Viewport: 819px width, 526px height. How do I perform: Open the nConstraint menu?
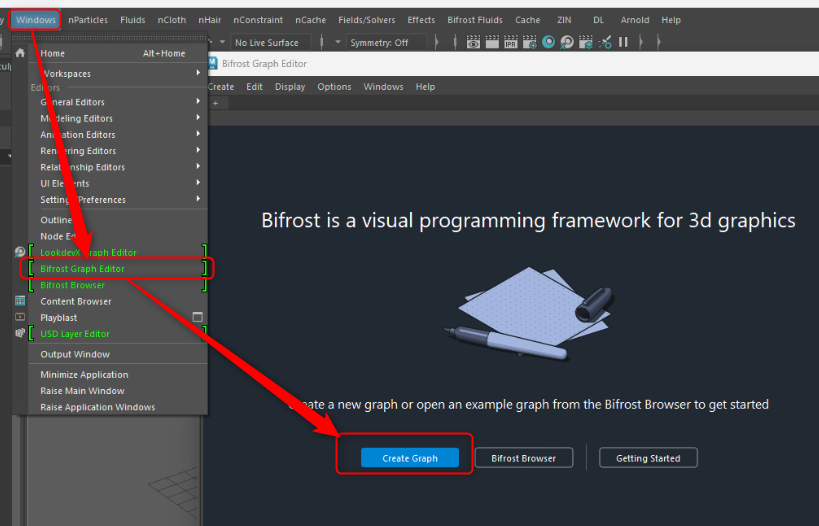(258, 20)
